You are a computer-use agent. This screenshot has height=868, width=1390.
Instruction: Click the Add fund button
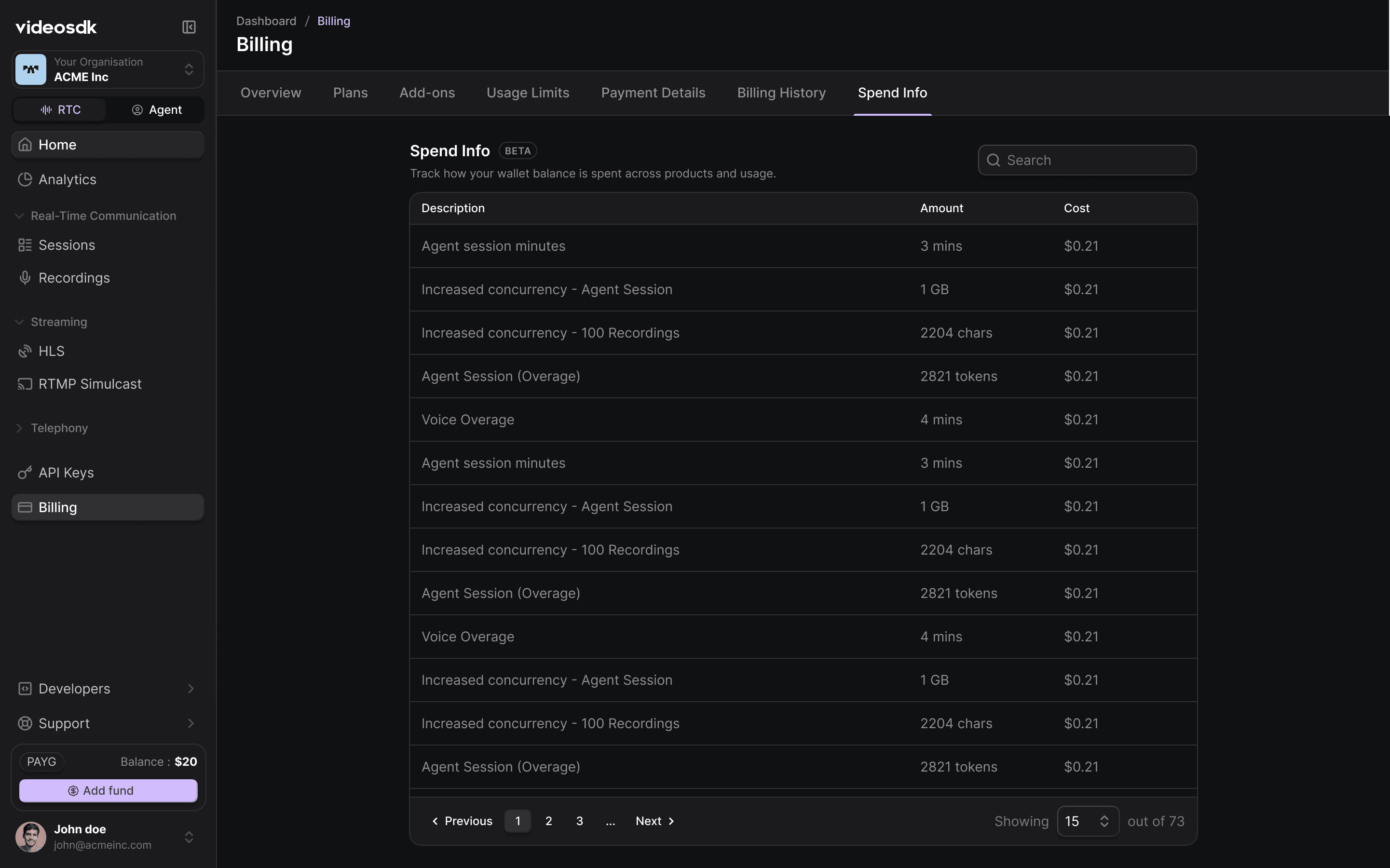tap(108, 790)
